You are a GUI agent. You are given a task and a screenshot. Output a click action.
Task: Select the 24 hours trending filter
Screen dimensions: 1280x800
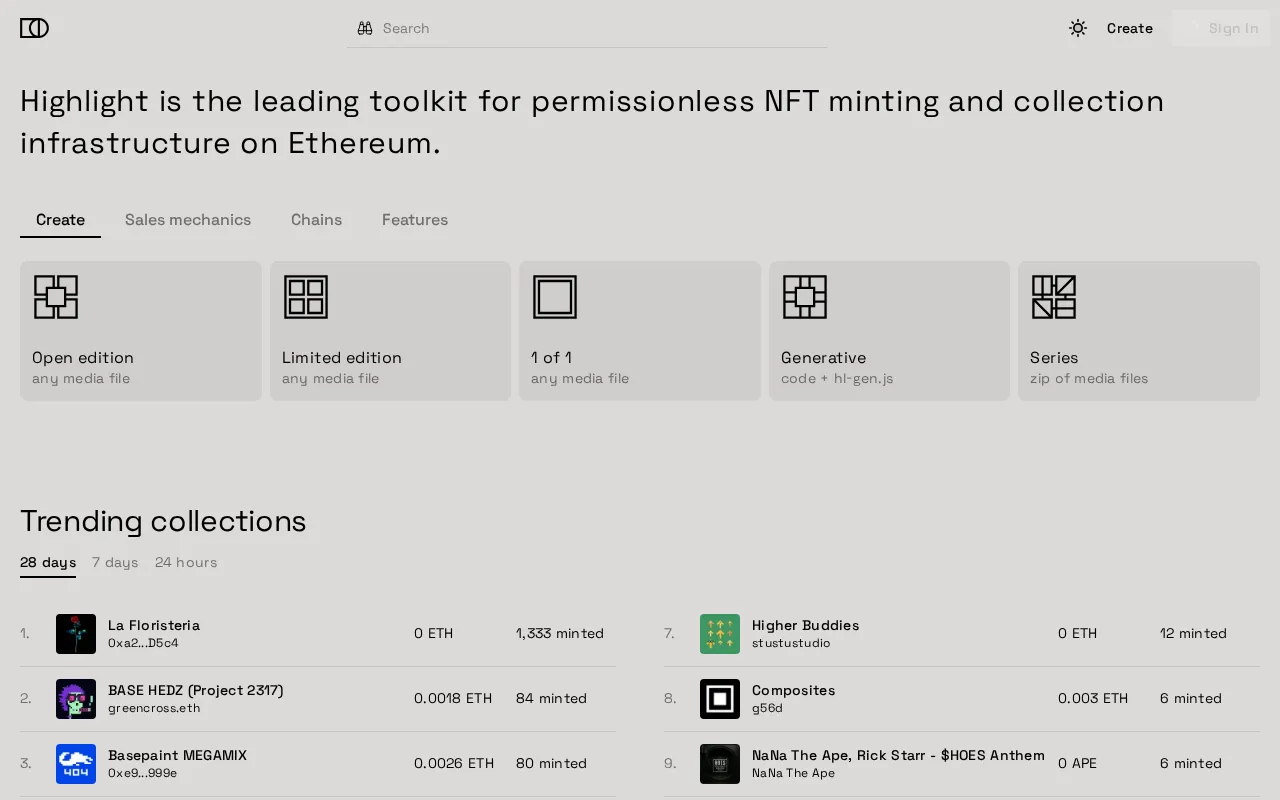pyautogui.click(x=186, y=563)
